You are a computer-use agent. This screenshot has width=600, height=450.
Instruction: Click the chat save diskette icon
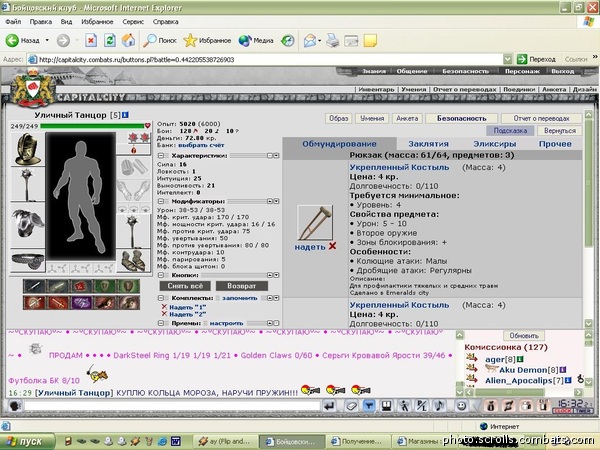[x=387, y=406]
